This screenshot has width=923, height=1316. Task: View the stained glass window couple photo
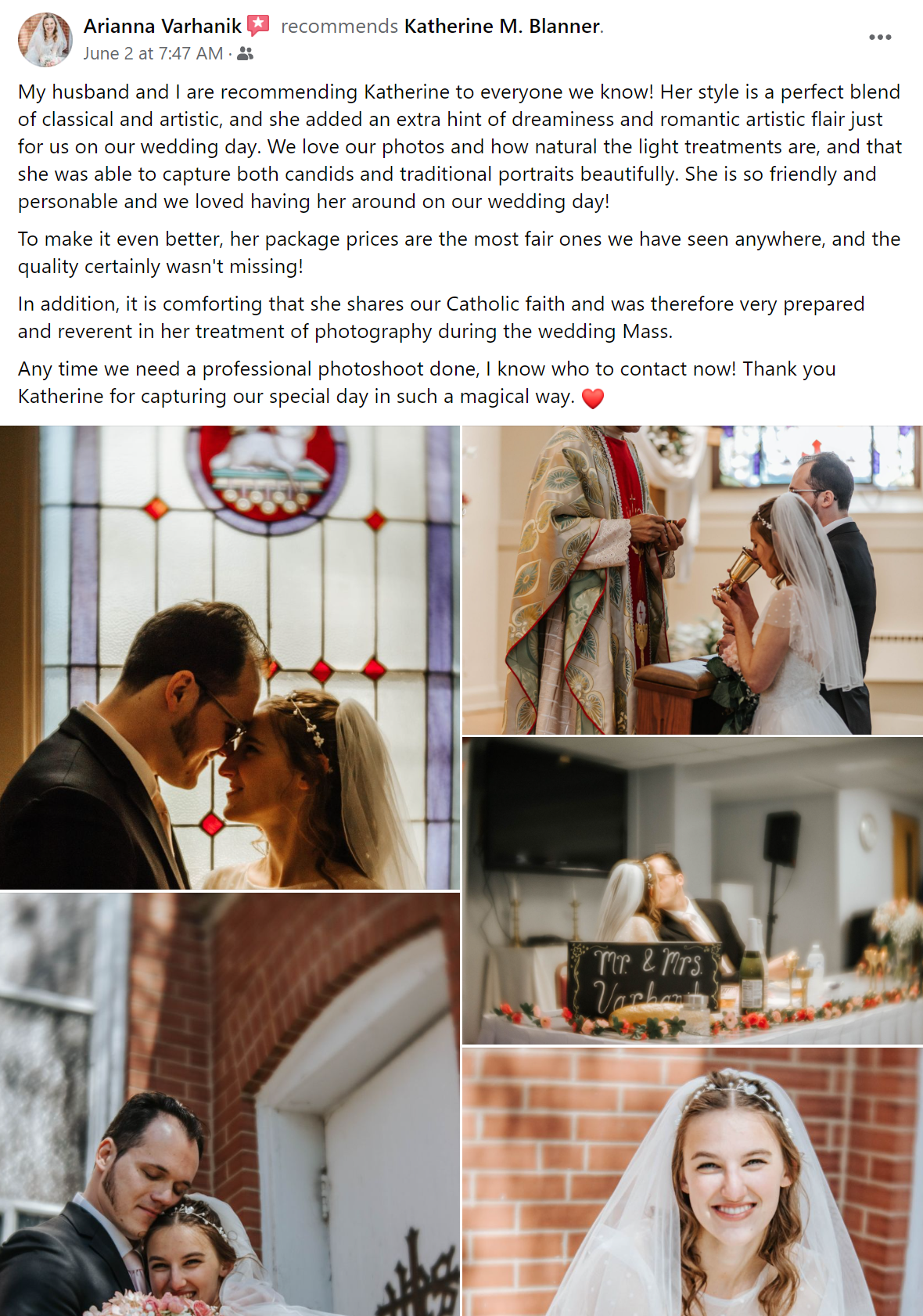tap(230, 657)
